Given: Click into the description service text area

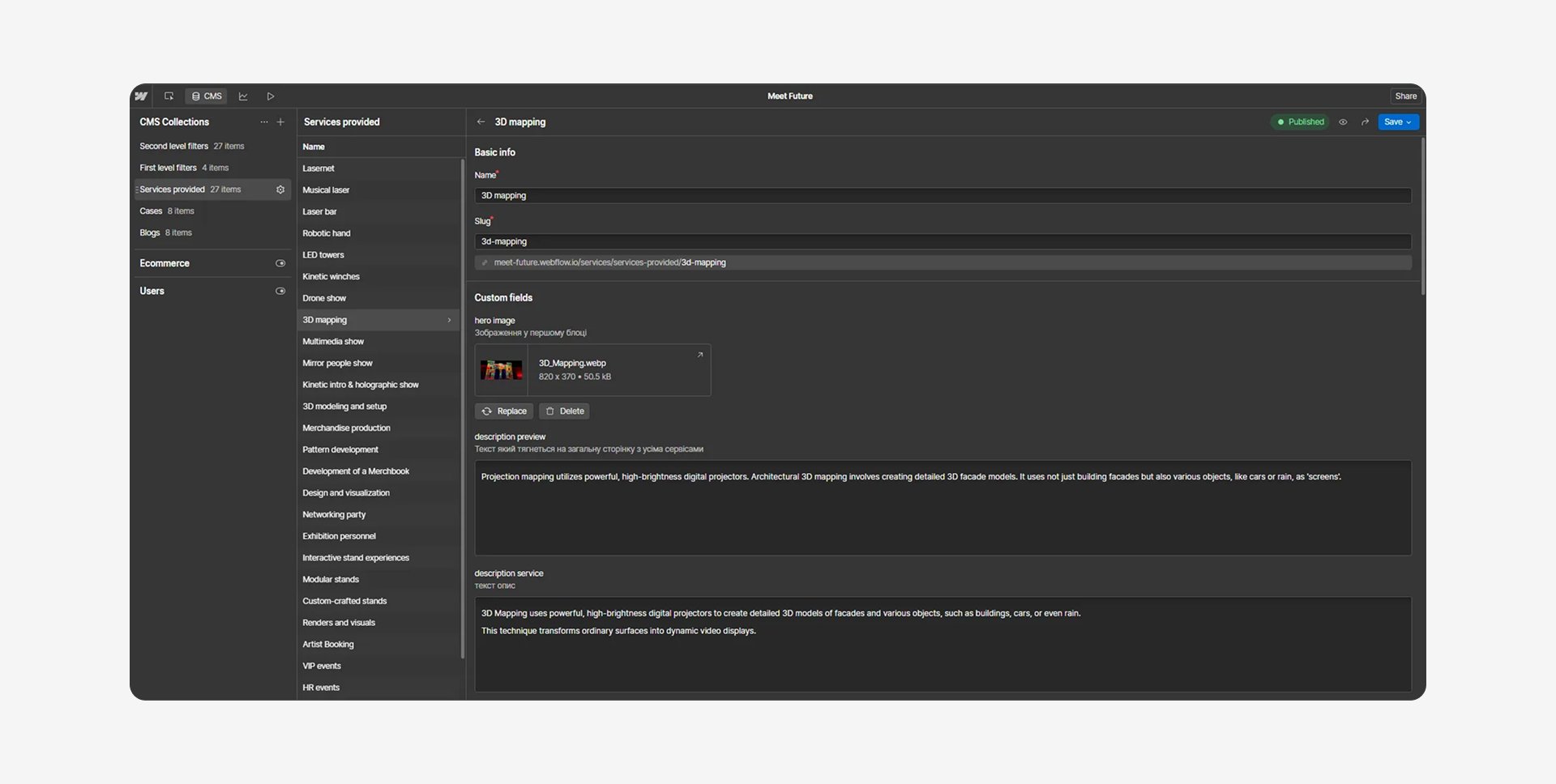Looking at the screenshot, I should point(943,645).
